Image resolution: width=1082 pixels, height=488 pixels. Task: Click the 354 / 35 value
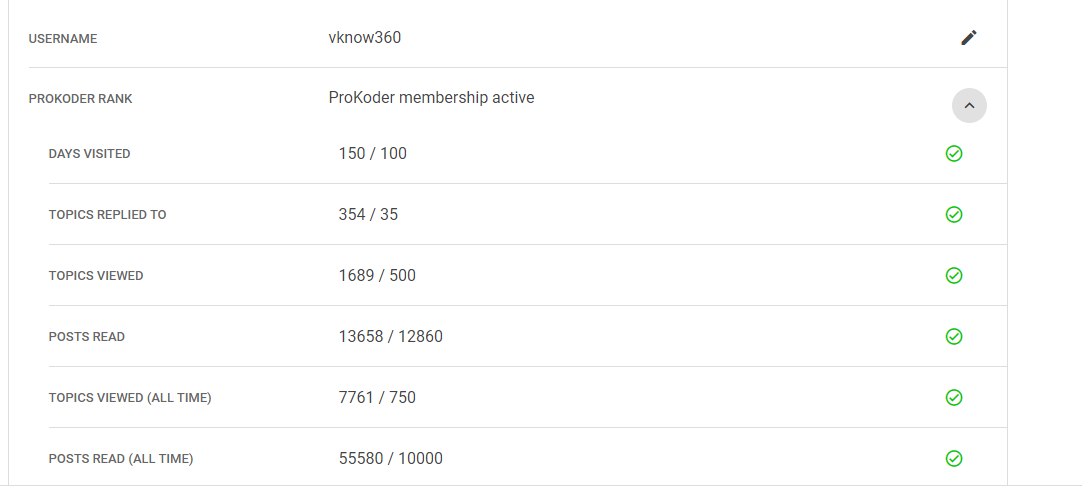pos(368,215)
